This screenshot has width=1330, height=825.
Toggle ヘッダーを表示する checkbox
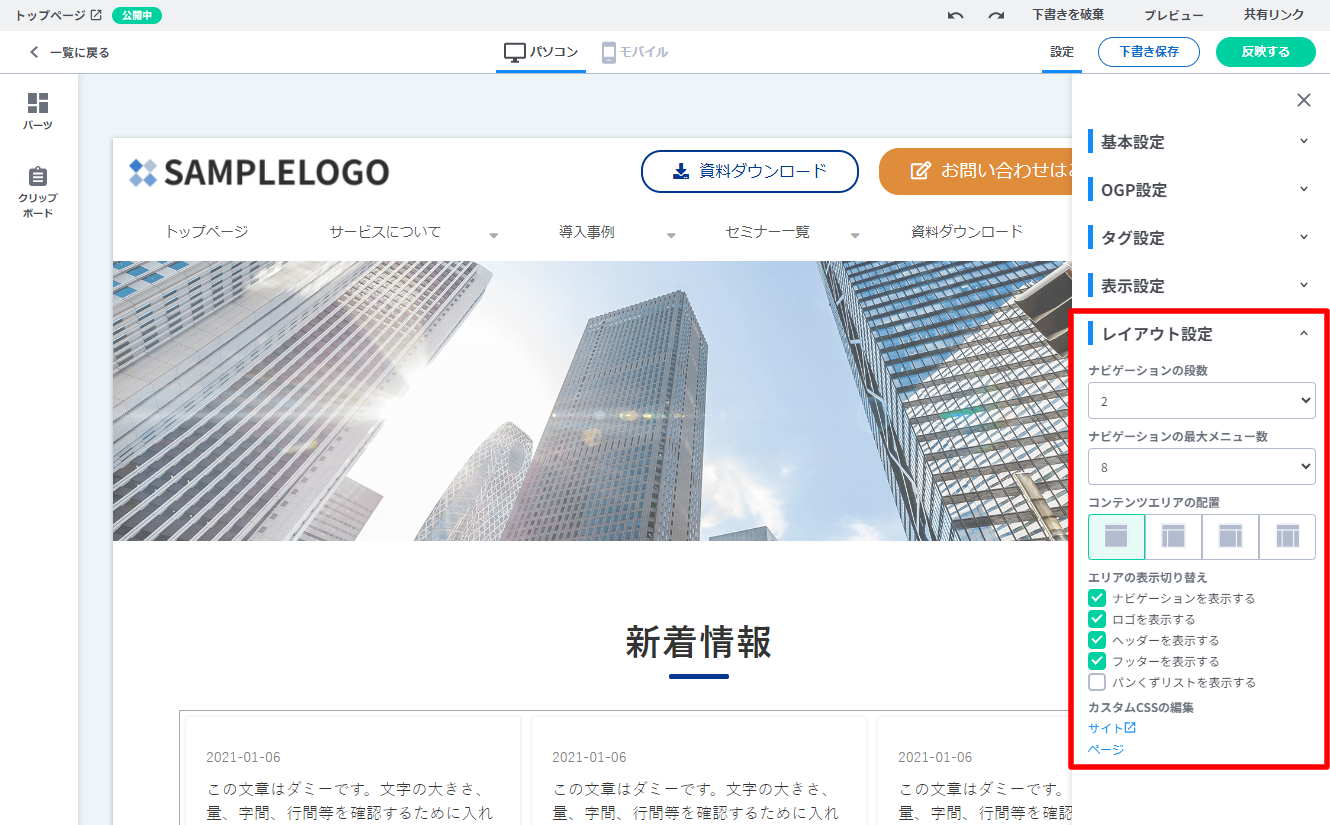(1097, 640)
